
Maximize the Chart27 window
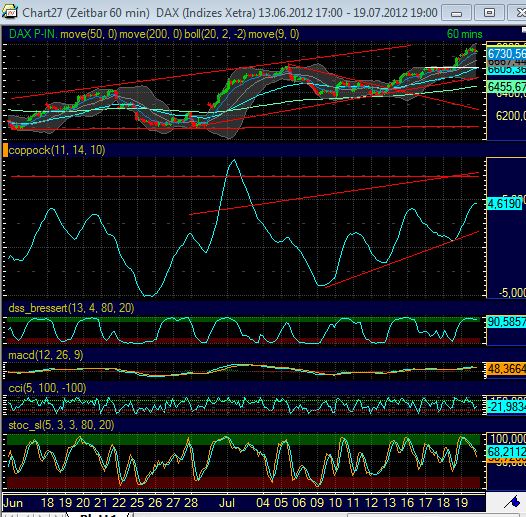click(489, 13)
